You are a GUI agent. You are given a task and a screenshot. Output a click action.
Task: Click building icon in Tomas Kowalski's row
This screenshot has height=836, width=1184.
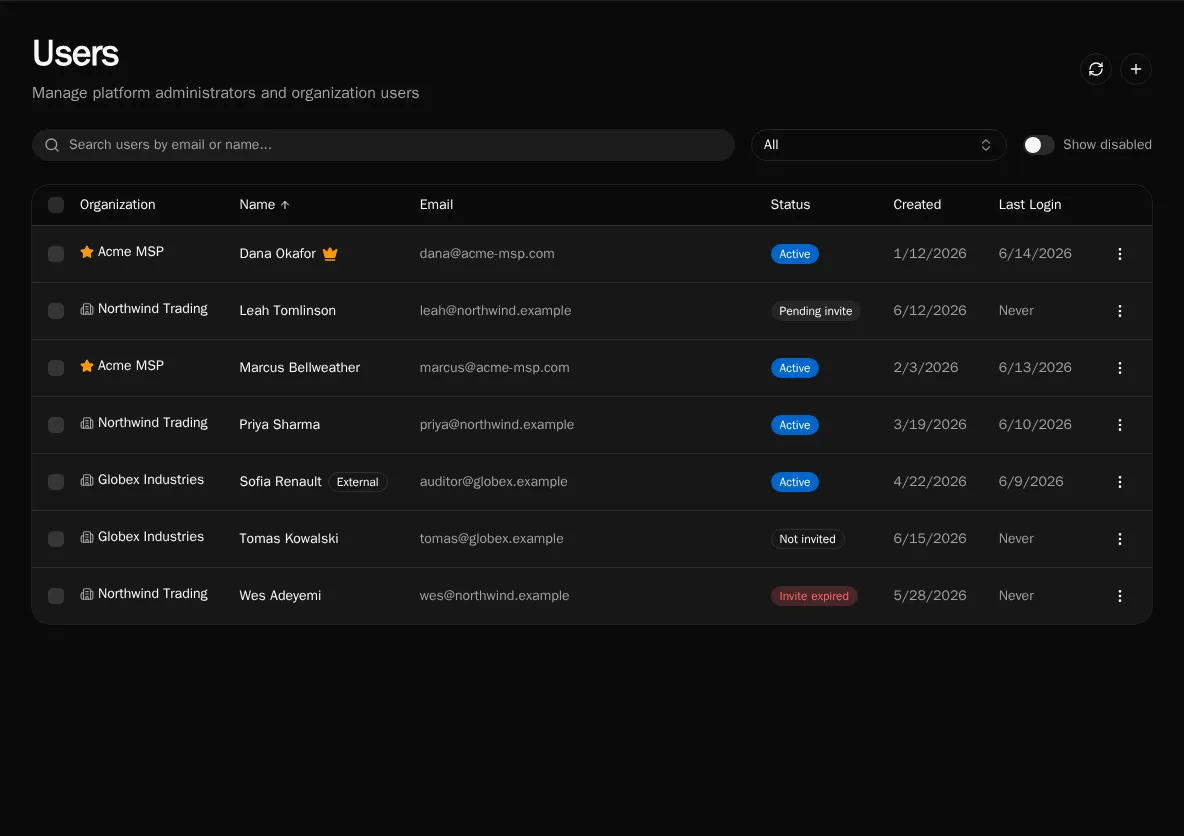click(x=87, y=537)
